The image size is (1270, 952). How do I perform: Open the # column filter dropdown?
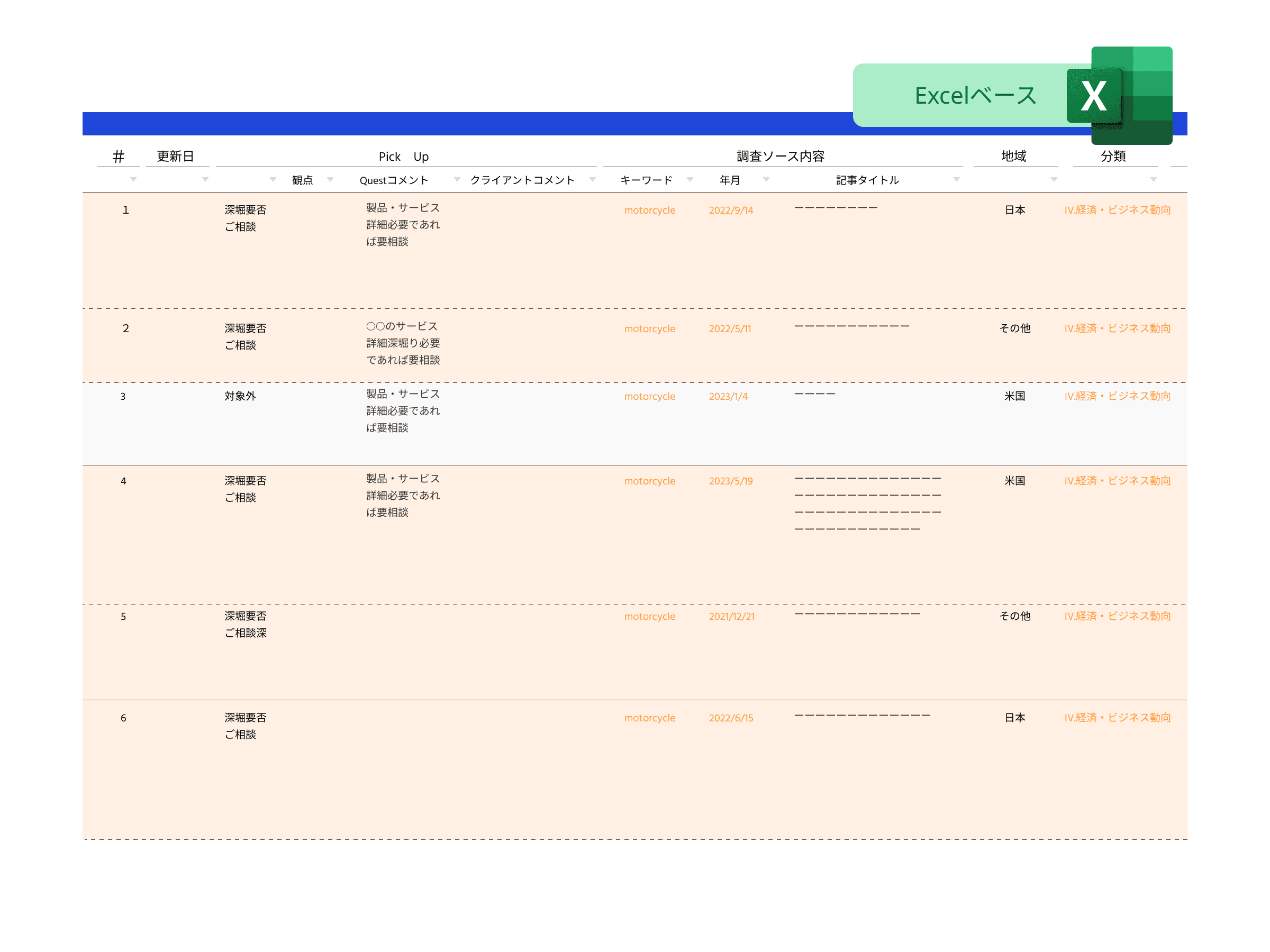[x=133, y=180]
